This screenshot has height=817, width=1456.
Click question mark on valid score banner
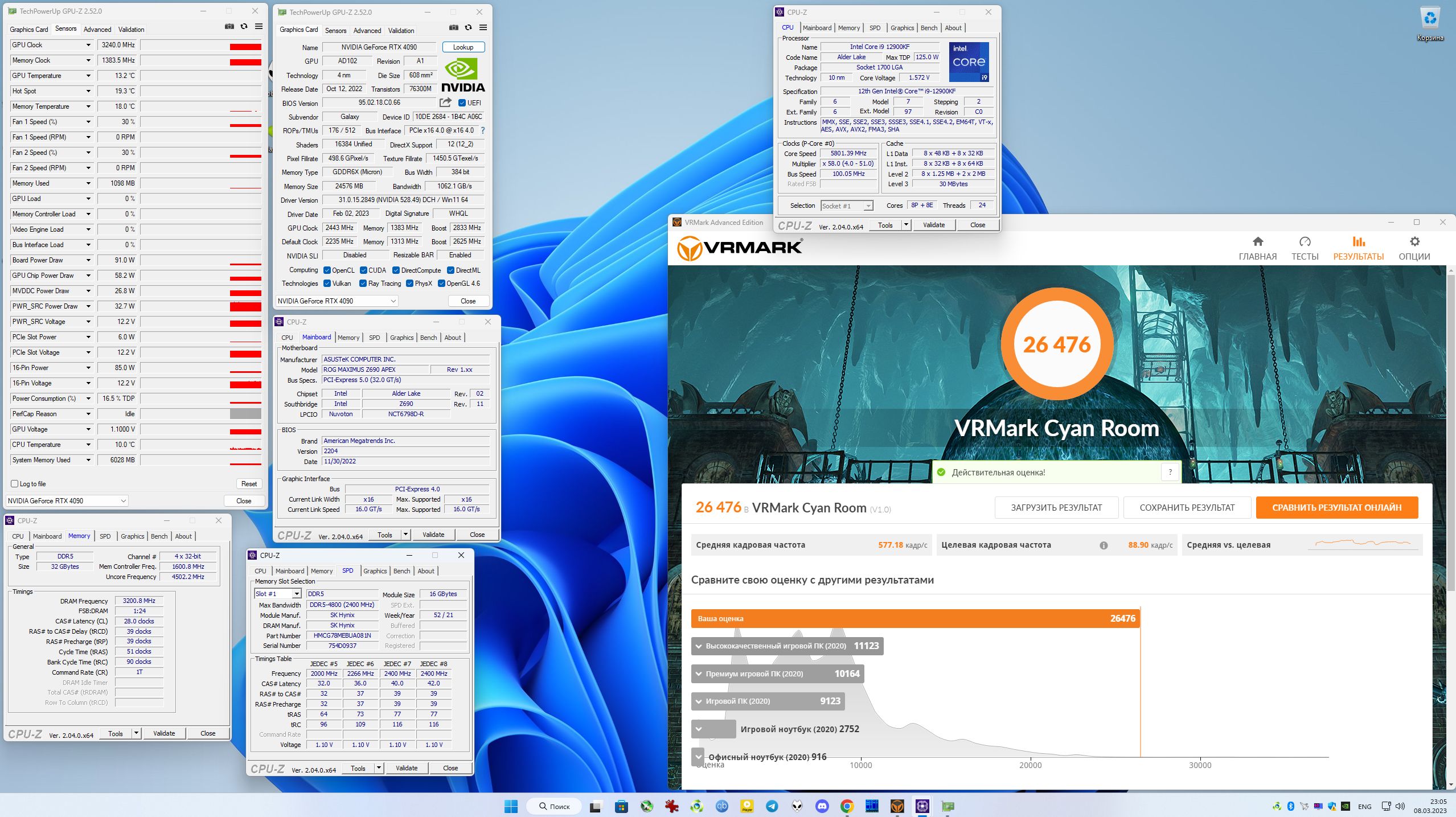click(x=1170, y=472)
